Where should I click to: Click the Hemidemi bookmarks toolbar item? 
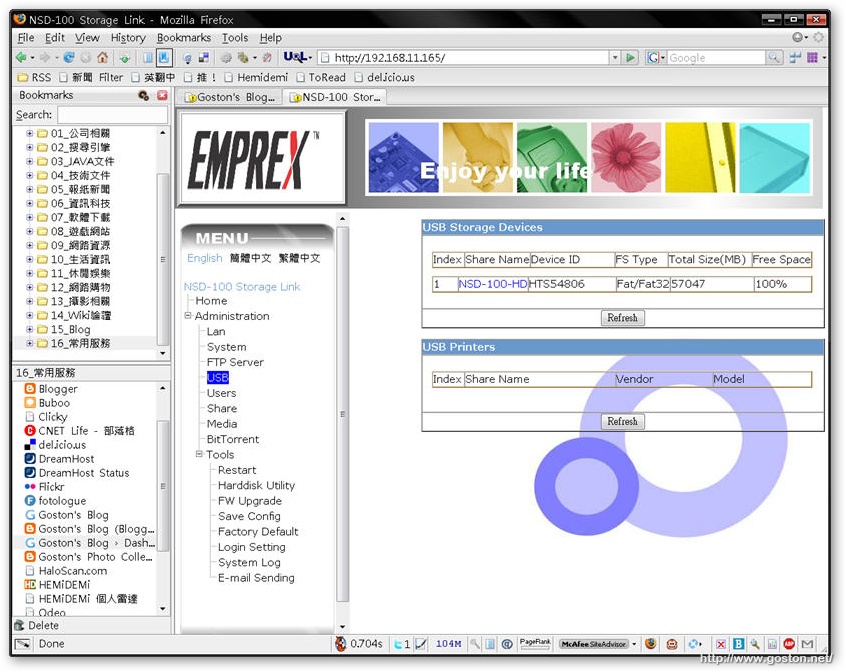pyautogui.click(x=257, y=77)
